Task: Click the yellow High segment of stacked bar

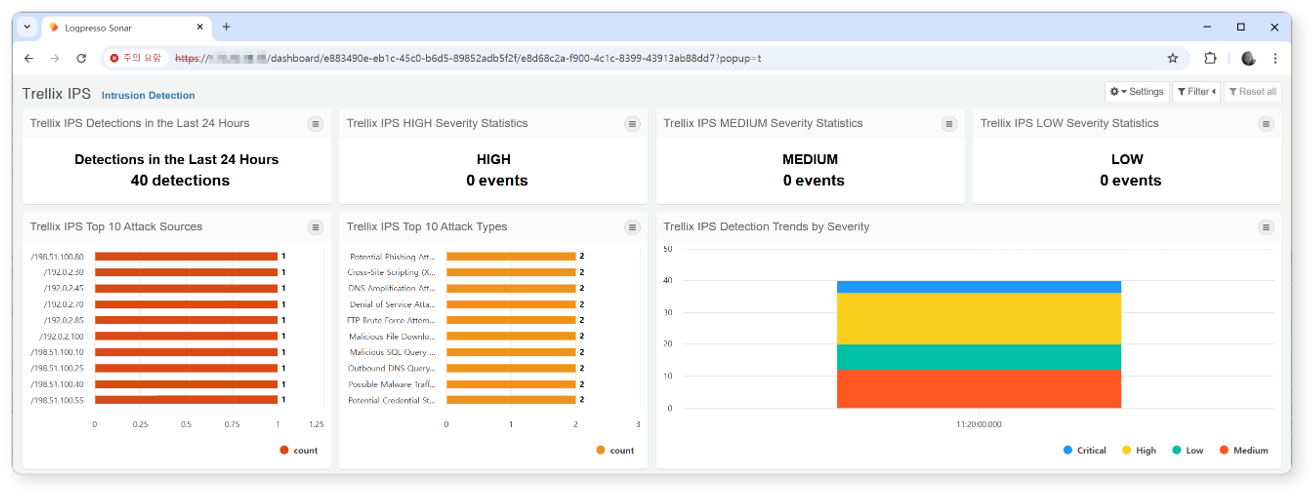Action: point(979,319)
